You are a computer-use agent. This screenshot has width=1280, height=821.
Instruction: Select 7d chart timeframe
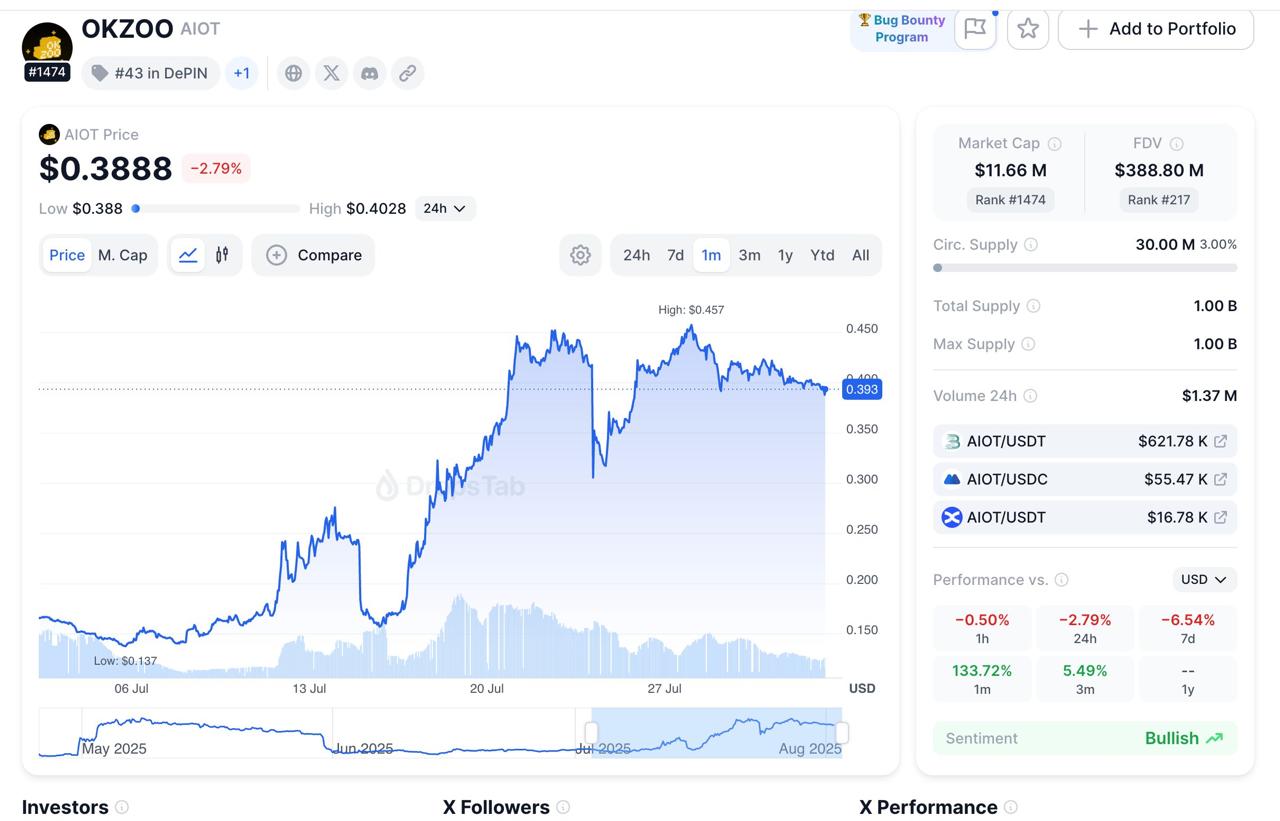pos(676,255)
